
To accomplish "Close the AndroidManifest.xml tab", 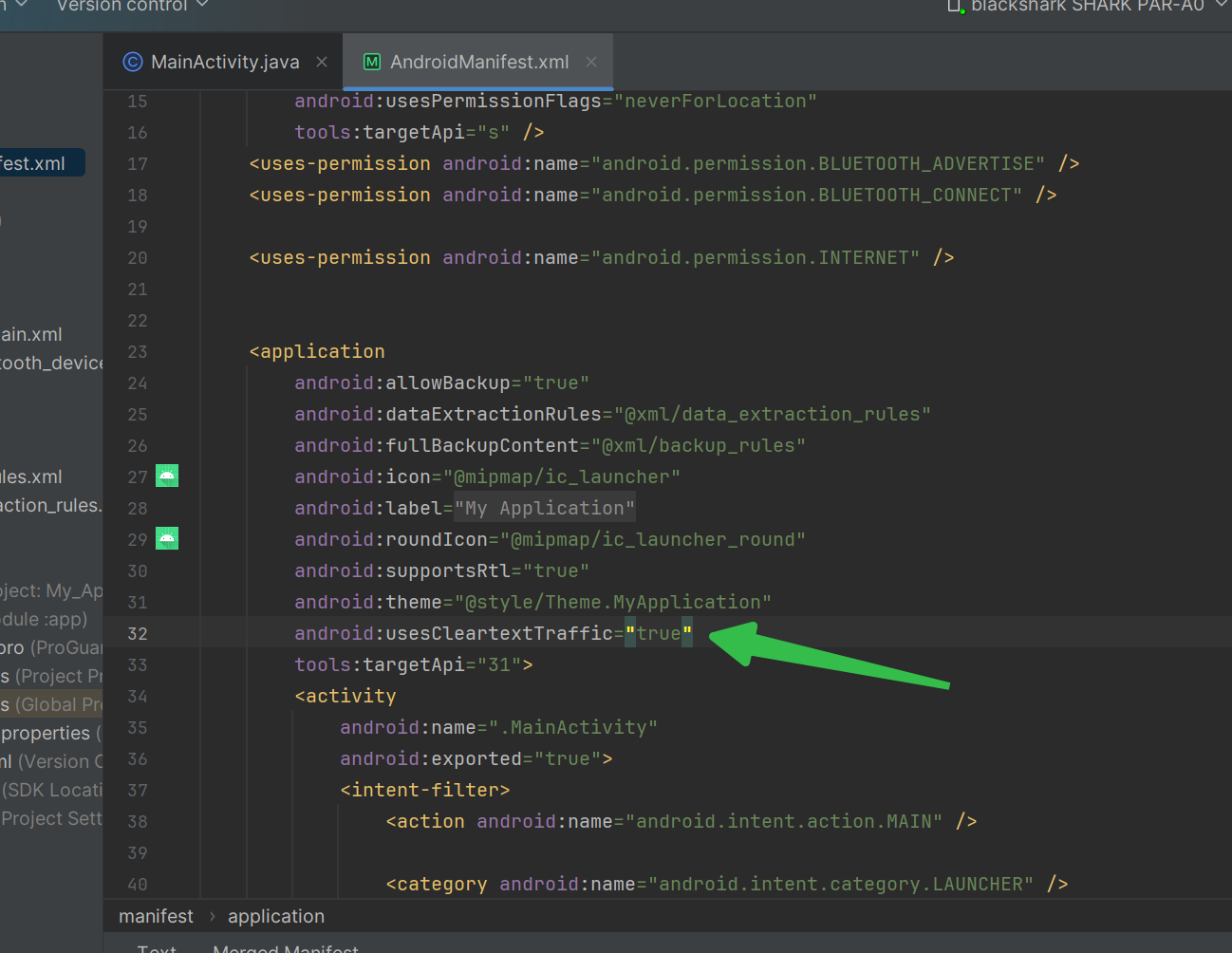I will 591,62.
